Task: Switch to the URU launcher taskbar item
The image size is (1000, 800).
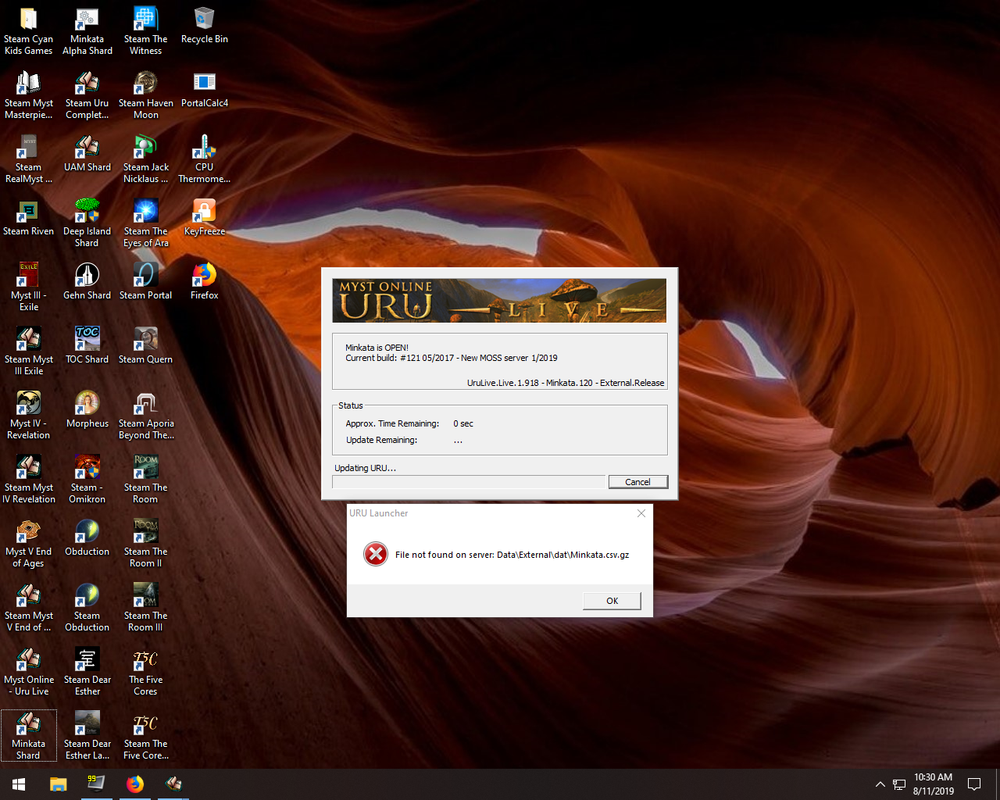Action: point(173,784)
